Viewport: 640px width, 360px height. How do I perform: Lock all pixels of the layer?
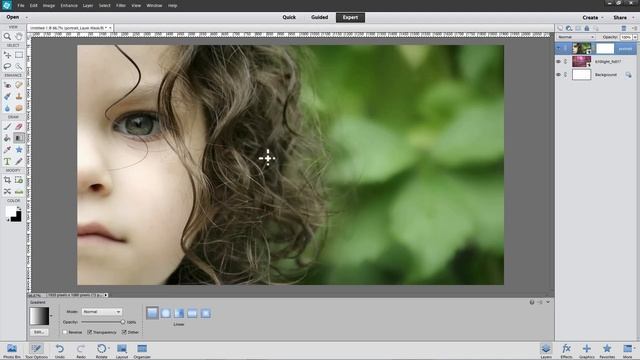click(x=587, y=28)
